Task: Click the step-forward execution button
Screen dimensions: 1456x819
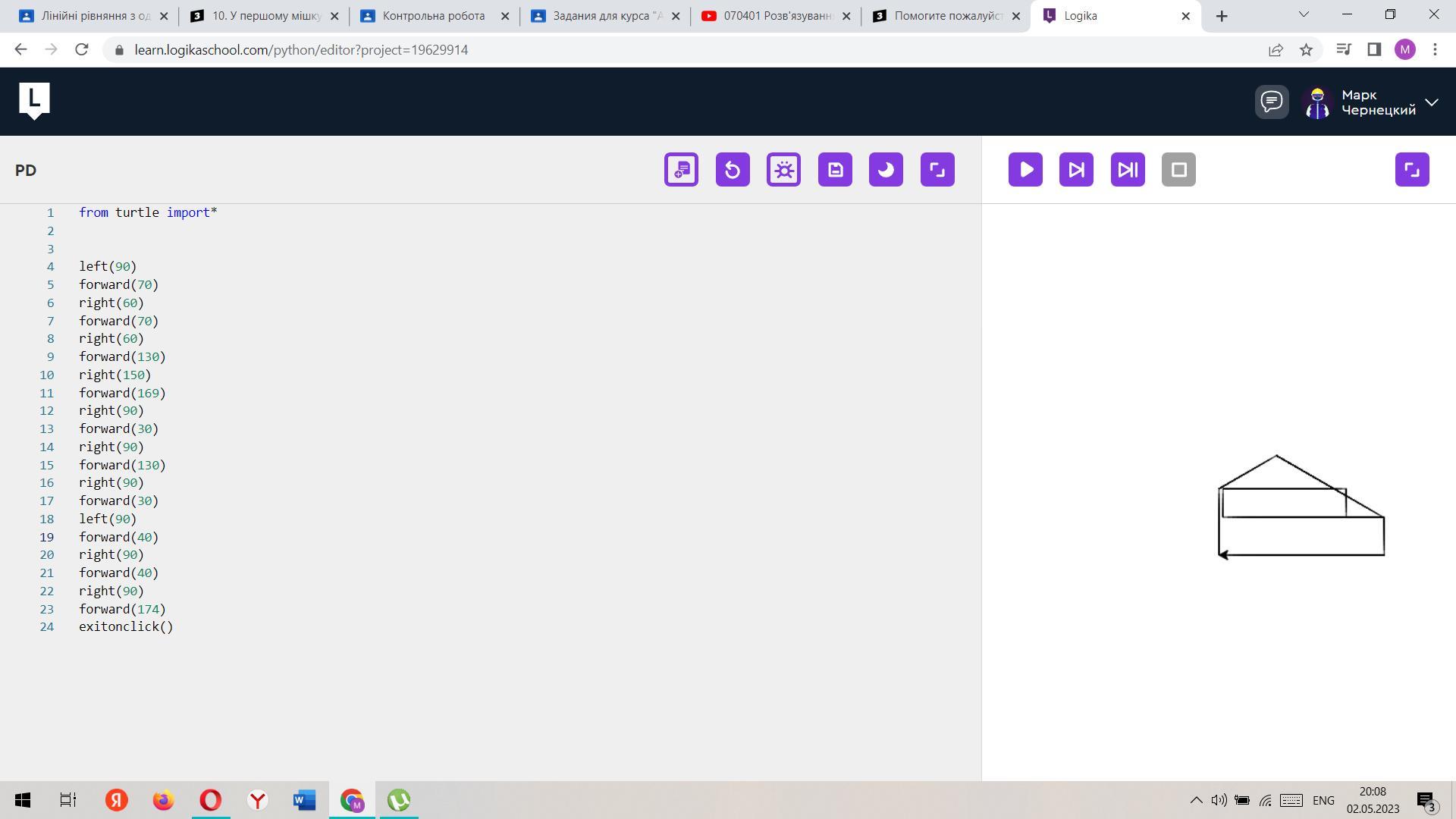Action: [x=1076, y=170]
